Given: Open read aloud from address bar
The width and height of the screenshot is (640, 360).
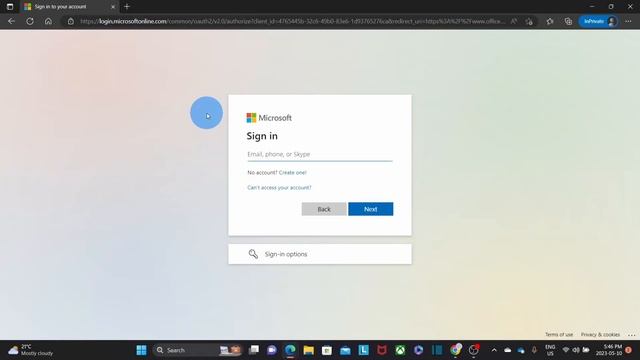Looking at the screenshot, I should click(x=514, y=21).
